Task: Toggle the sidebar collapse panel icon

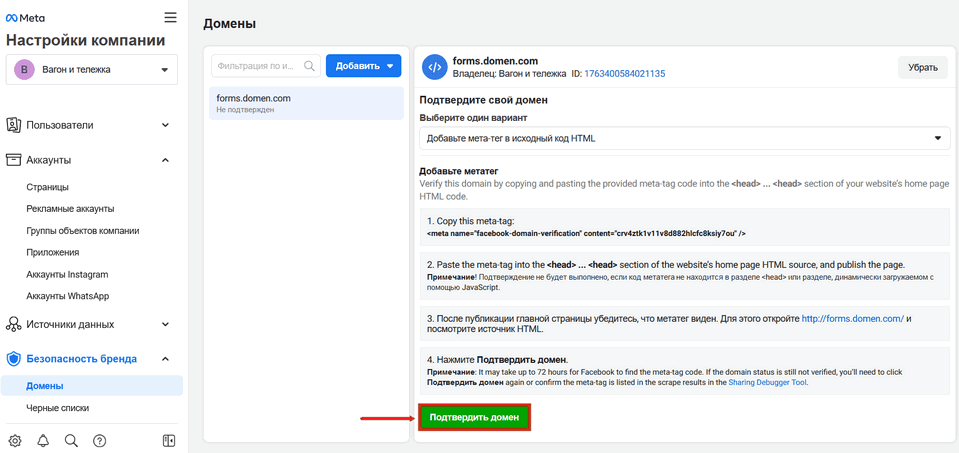Action: click(169, 440)
